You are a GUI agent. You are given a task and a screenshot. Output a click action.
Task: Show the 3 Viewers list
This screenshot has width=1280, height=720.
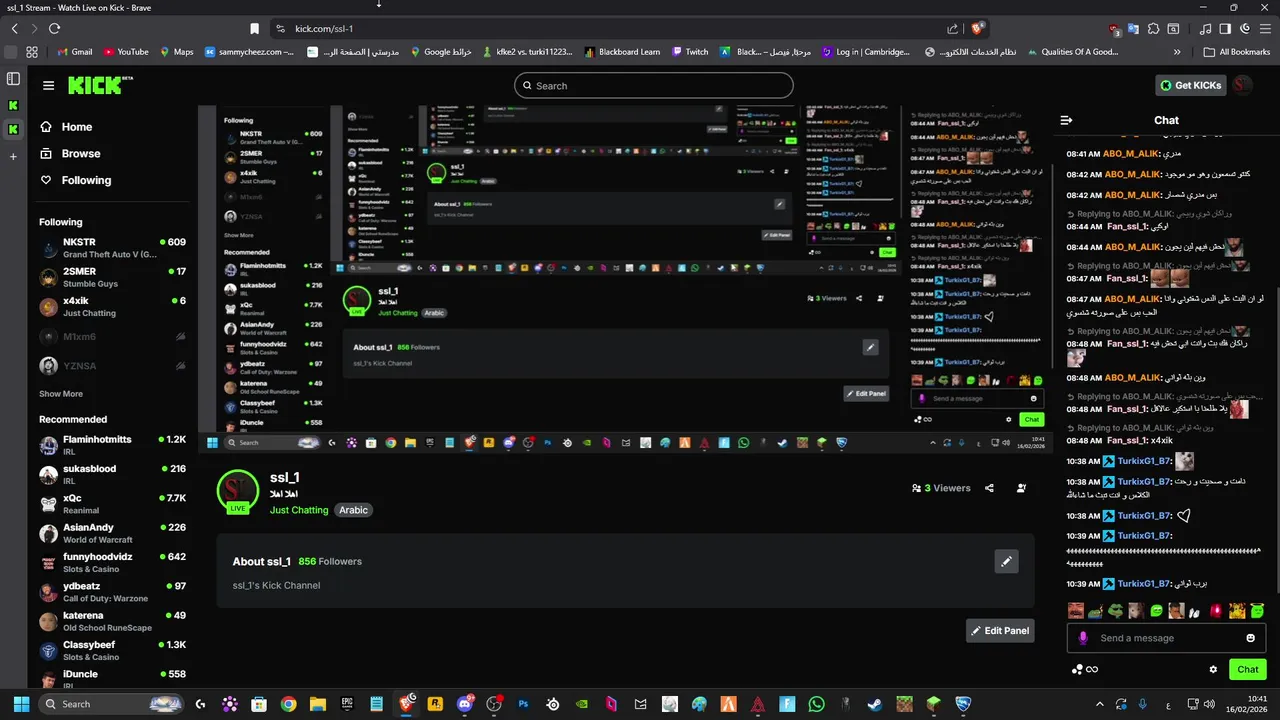pos(941,488)
